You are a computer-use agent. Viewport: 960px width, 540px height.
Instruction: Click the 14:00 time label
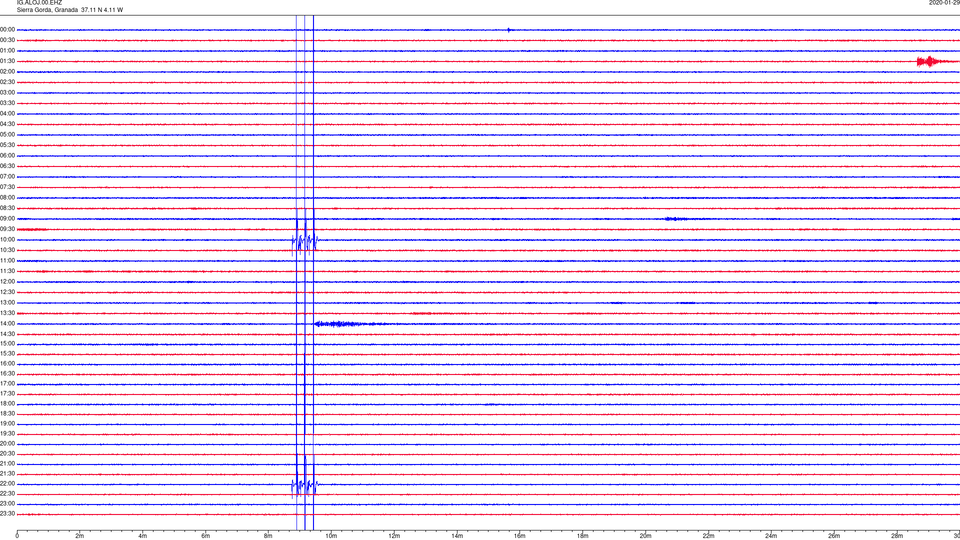[x=7, y=323]
